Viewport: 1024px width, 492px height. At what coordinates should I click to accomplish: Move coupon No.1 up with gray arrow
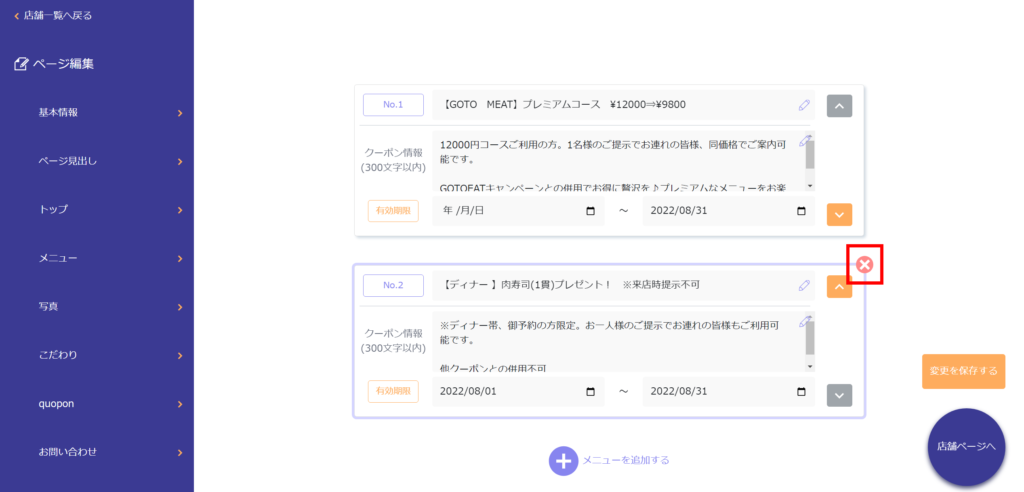[x=839, y=106]
